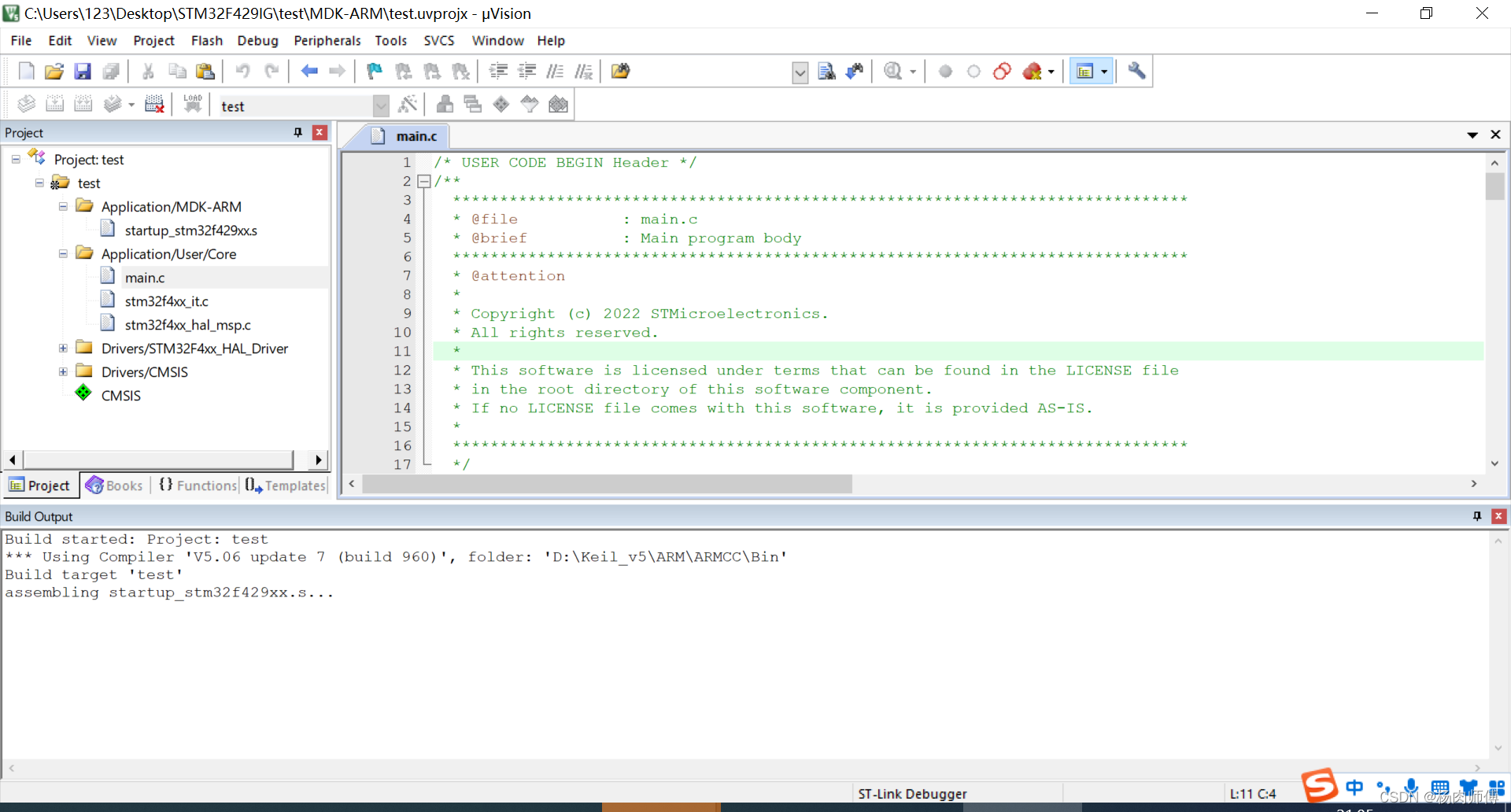
Task: Undo the last edit with Undo arrow
Action: coord(242,72)
